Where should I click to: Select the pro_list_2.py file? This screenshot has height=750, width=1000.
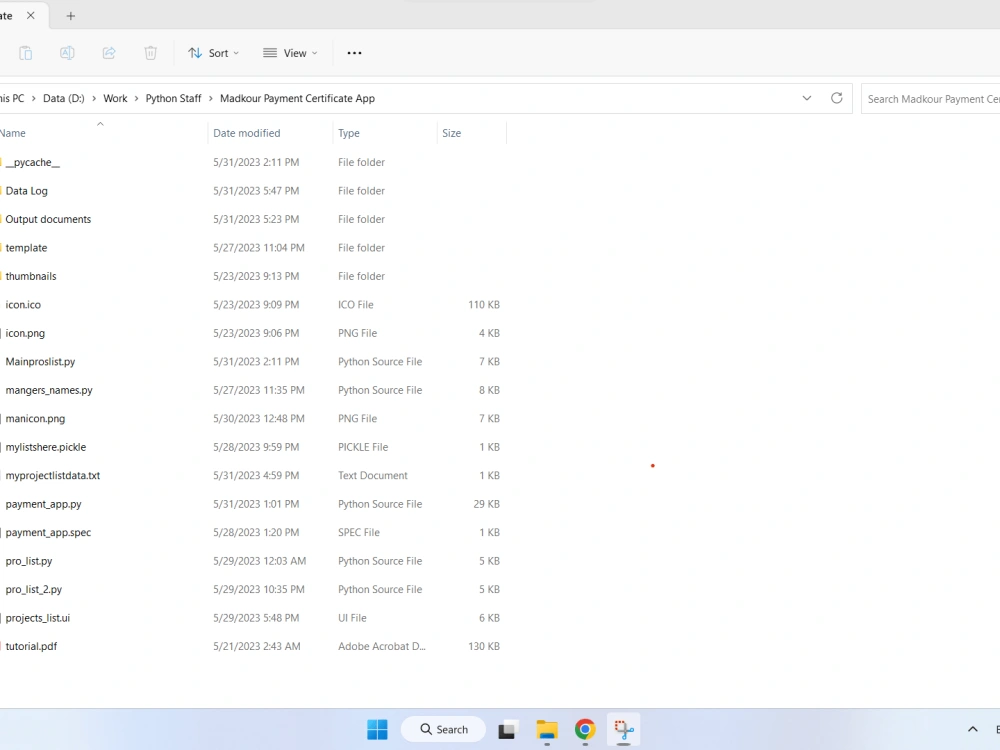click(34, 589)
